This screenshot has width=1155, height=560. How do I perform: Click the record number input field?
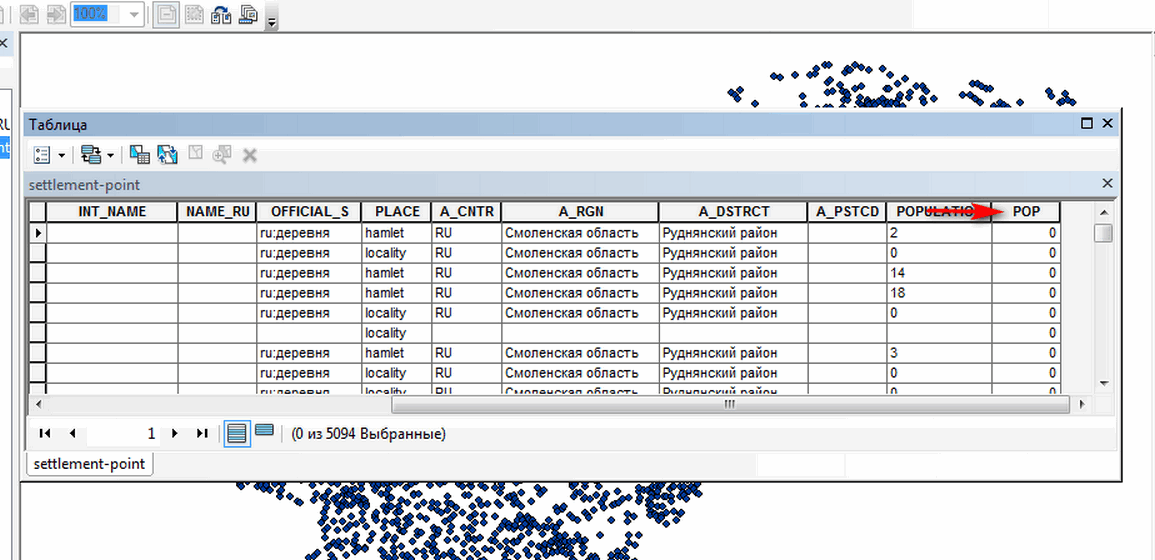tap(123, 434)
